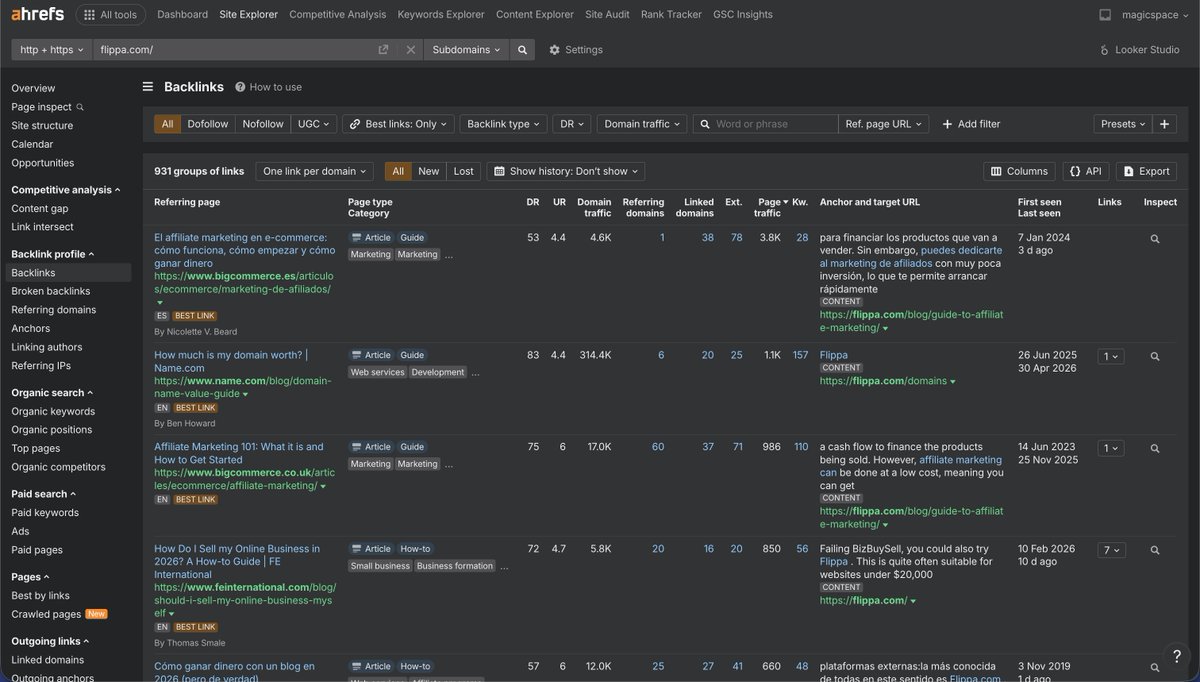The image size is (1200, 682).
Task: Inspect the name.com backlink row
Action: coord(1155,356)
